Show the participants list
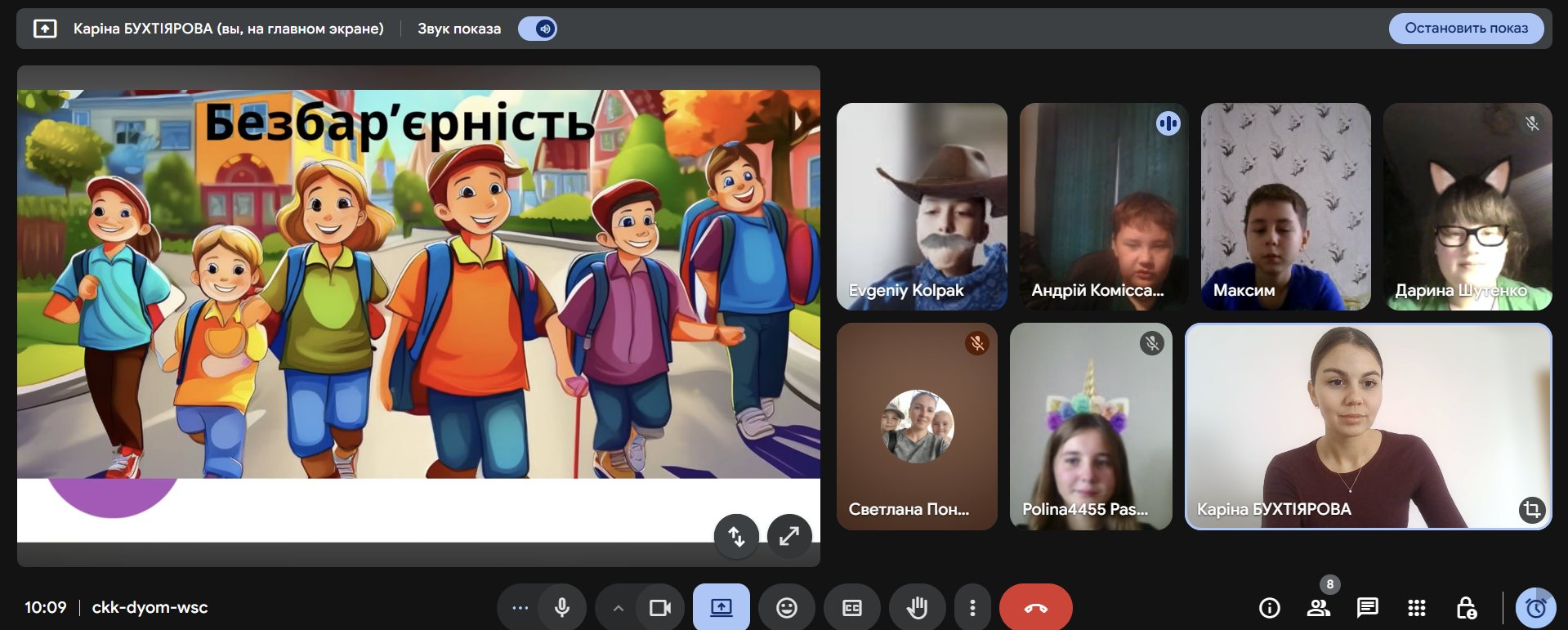The image size is (1568, 630). point(1318,608)
